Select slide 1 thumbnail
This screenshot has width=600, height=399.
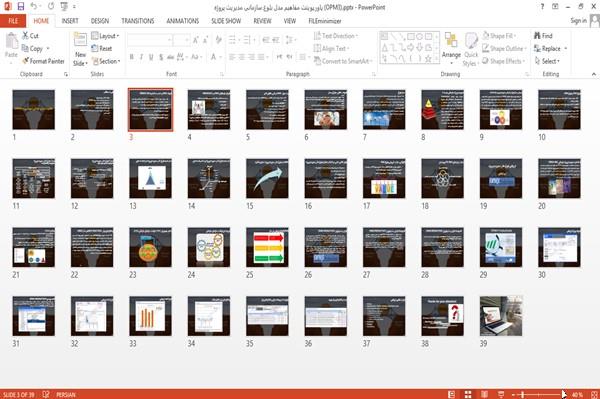tap(34, 109)
